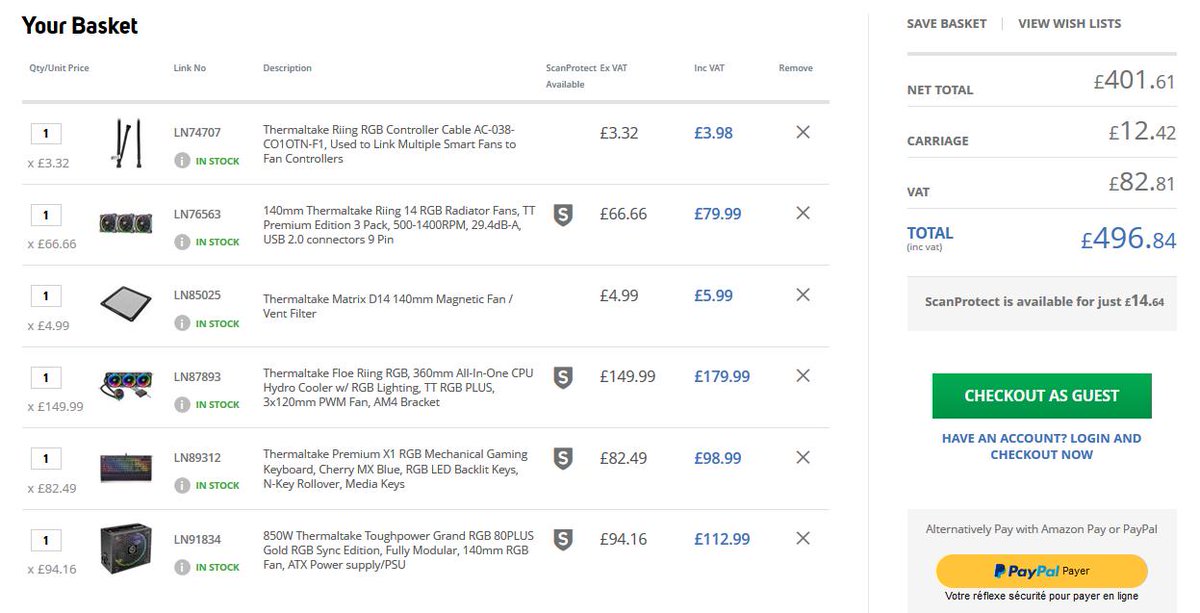Open the controller cable product thumbnail

[x=126, y=143]
